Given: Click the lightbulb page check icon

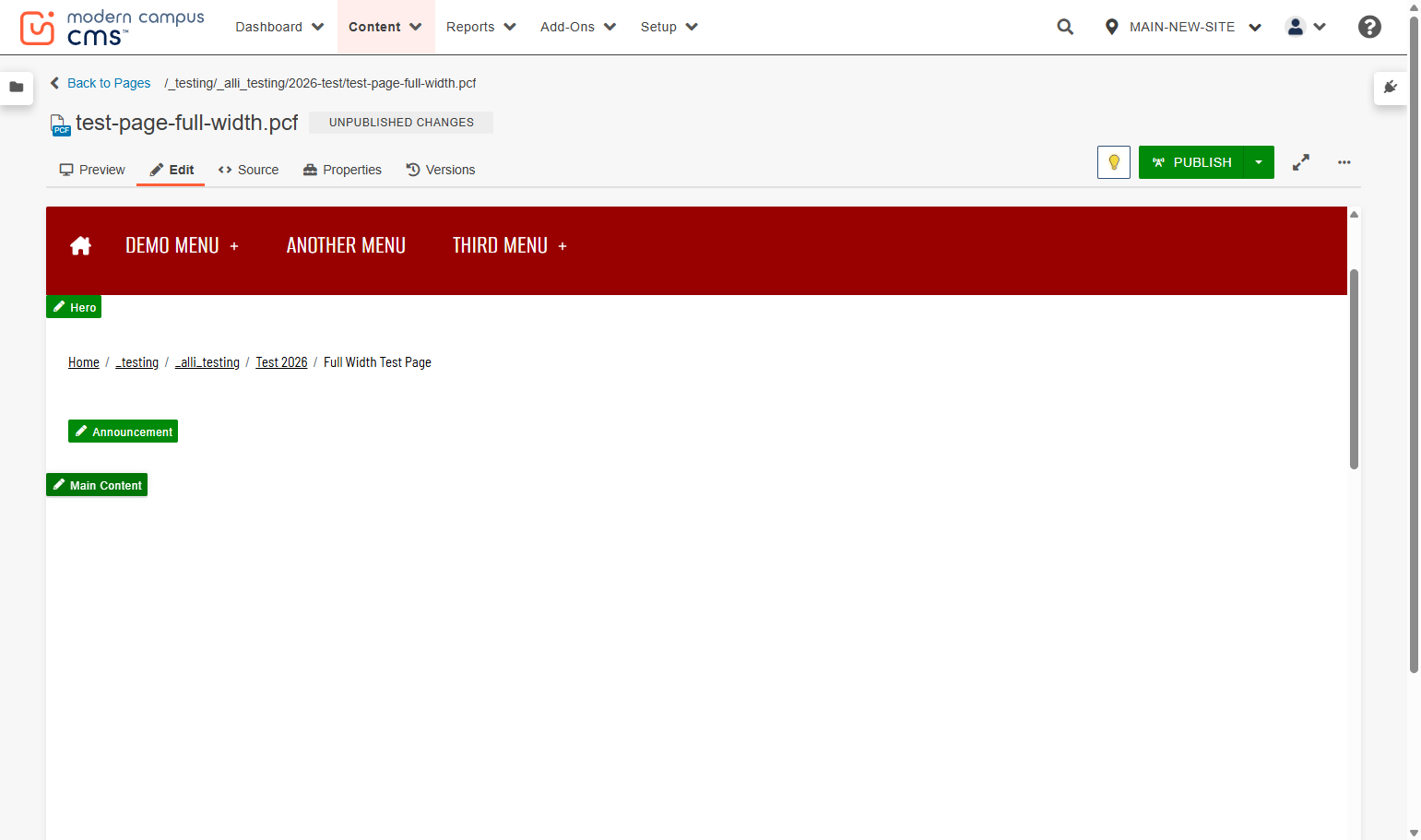Looking at the screenshot, I should click(1114, 162).
